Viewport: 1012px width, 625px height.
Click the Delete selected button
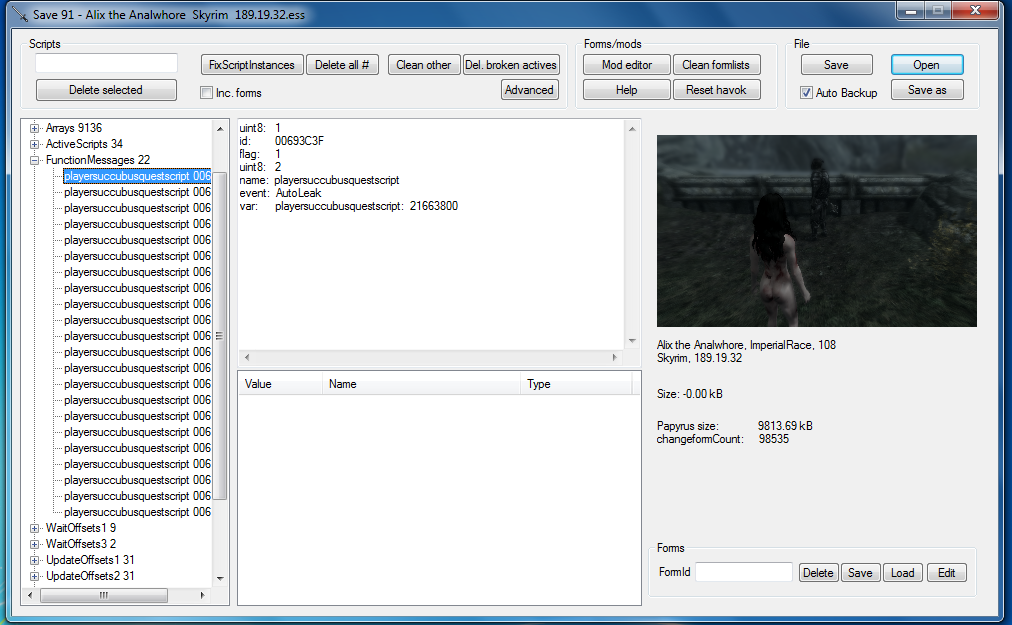tap(106, 90)
